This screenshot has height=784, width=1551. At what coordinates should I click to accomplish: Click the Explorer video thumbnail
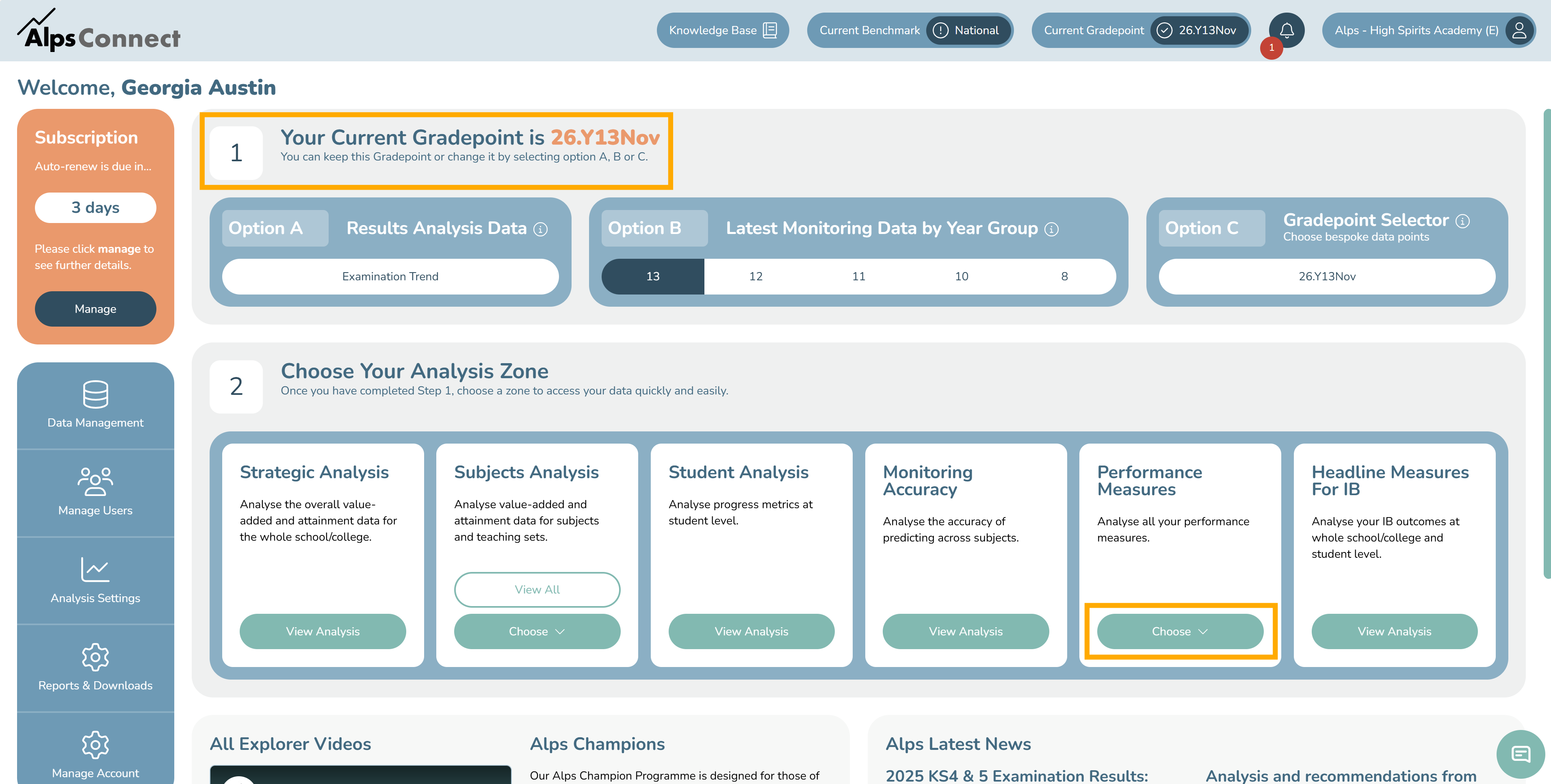(x=361, y=775)
